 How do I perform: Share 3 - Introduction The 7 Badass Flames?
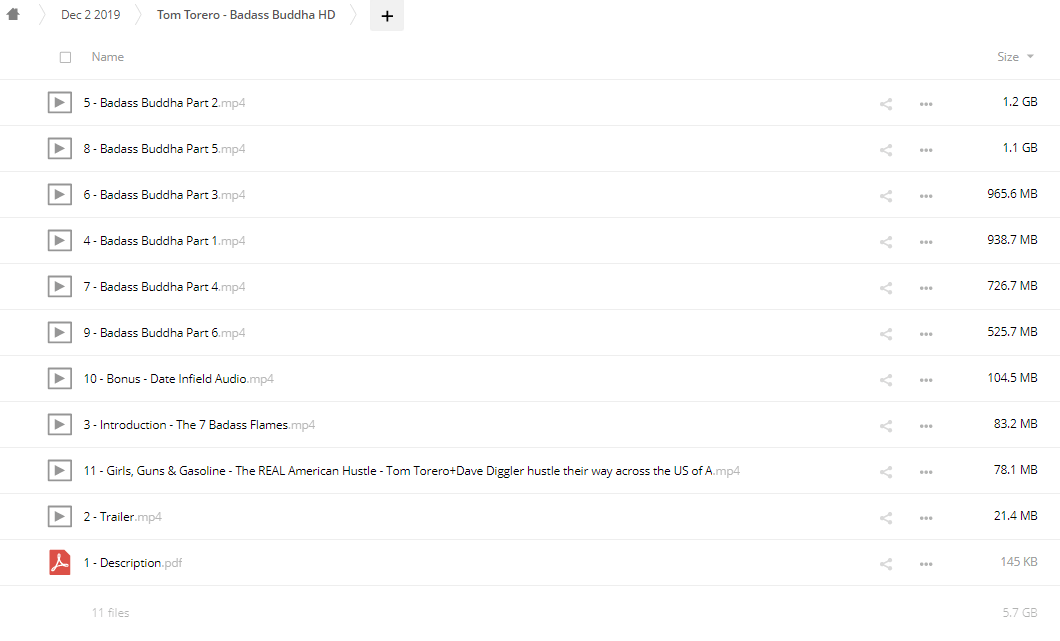click(886, 426)
